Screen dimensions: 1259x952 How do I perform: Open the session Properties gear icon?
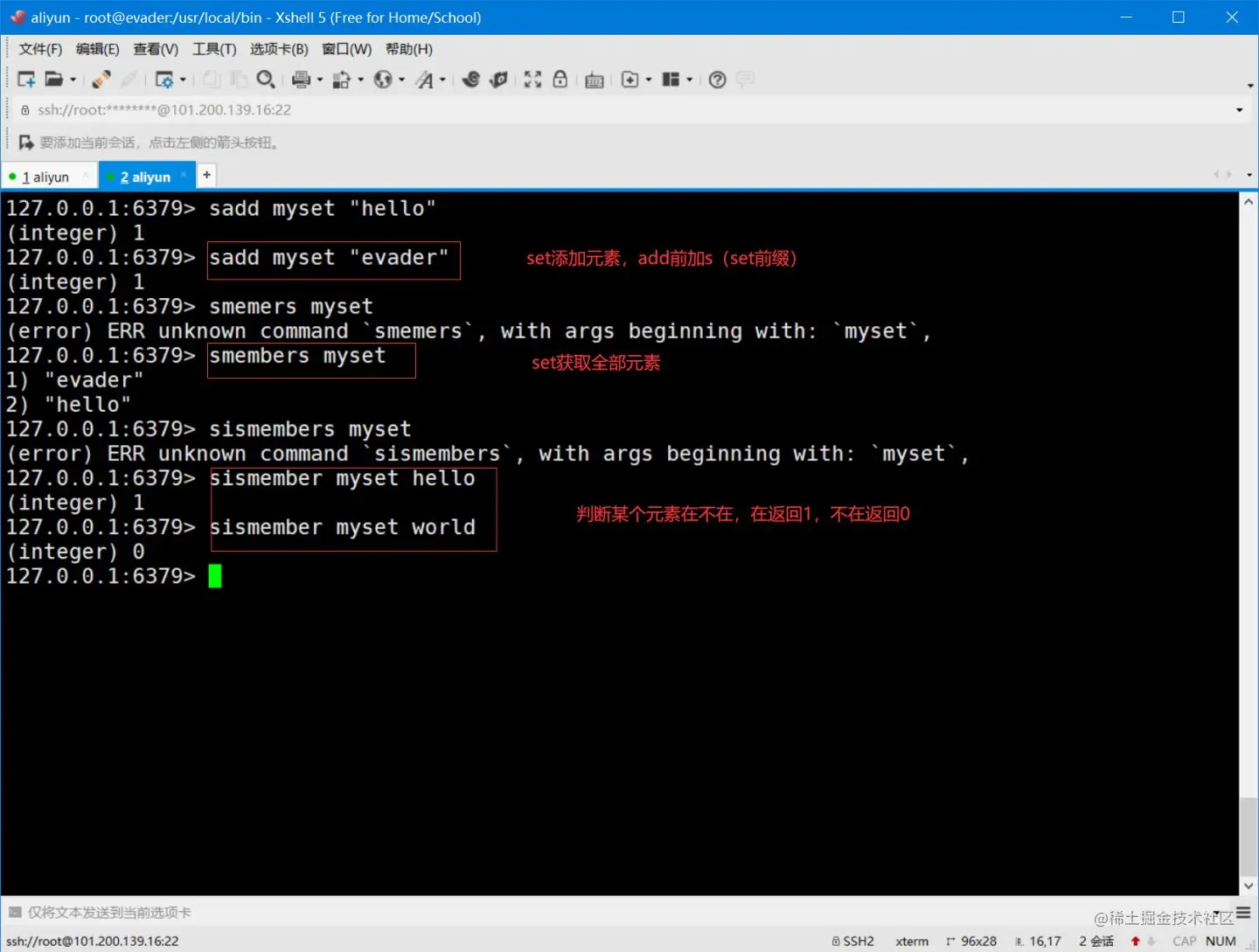(x=163, y=80)
